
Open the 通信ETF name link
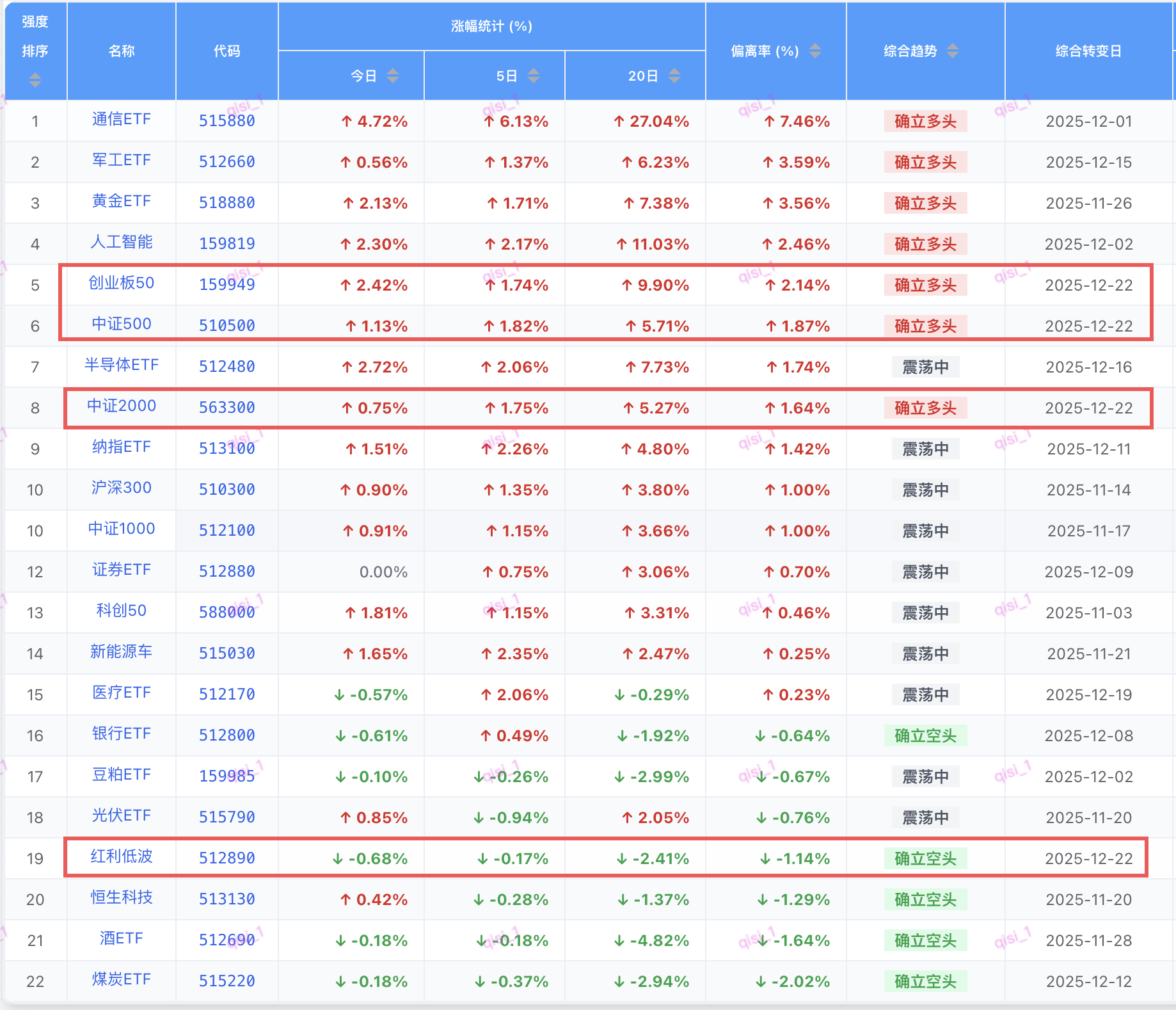tap(121, 120)
